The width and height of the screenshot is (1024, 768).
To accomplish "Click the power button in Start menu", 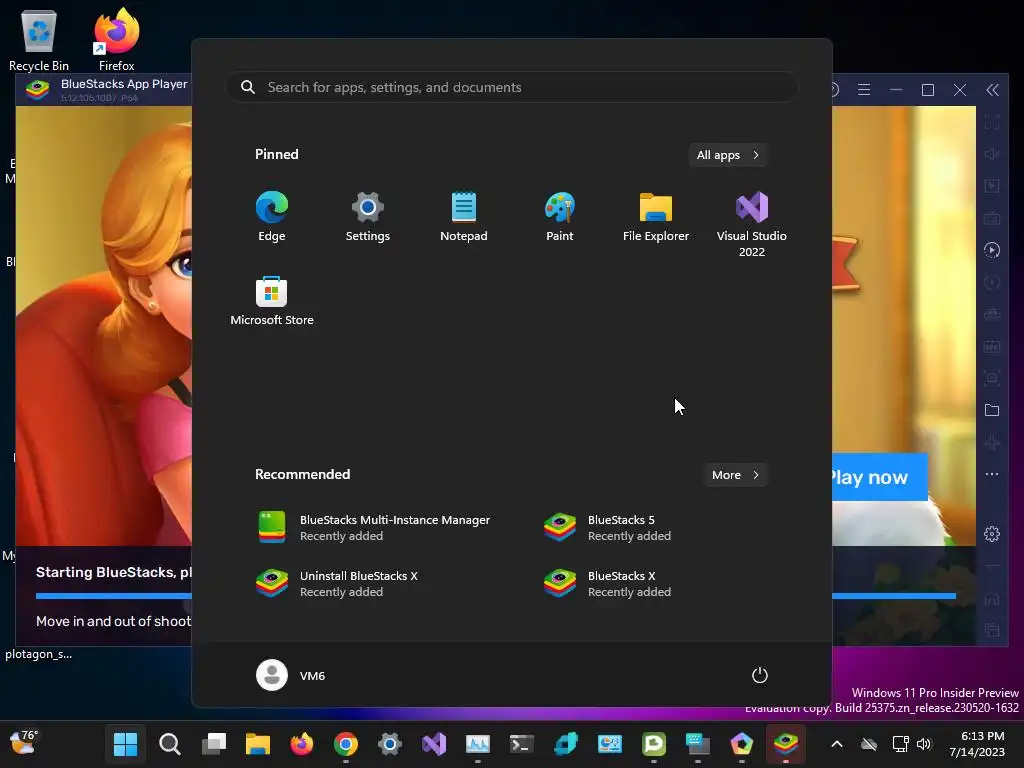I will click(x=760, y=675).
